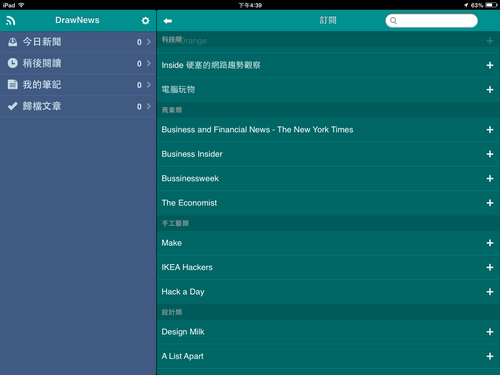
Task: Open 歸檔文章 section
Action: 78,106
